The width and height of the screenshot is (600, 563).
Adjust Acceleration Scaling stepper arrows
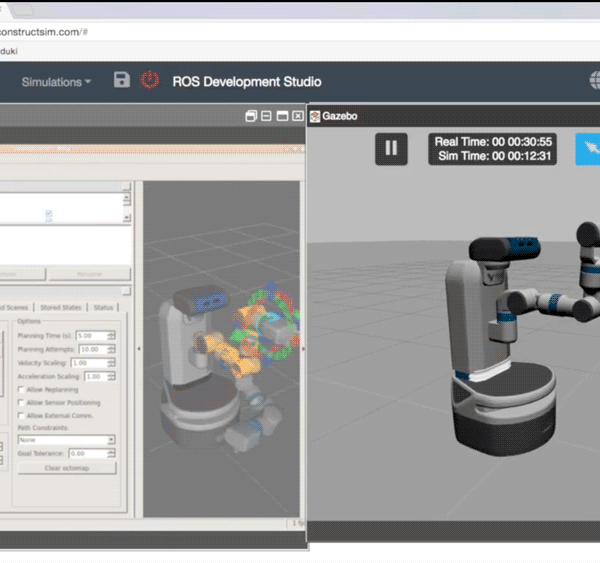pos(111,377)
